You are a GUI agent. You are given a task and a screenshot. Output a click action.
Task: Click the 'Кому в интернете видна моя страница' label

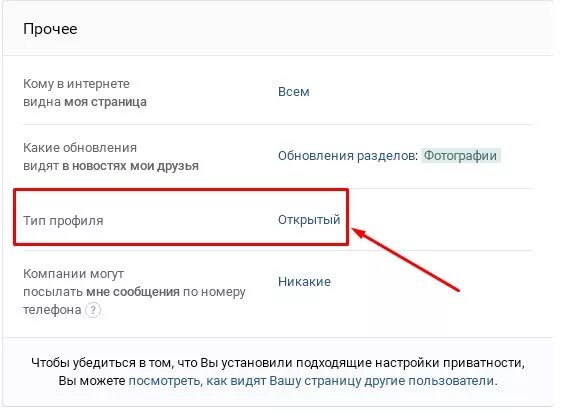[85, 93]
